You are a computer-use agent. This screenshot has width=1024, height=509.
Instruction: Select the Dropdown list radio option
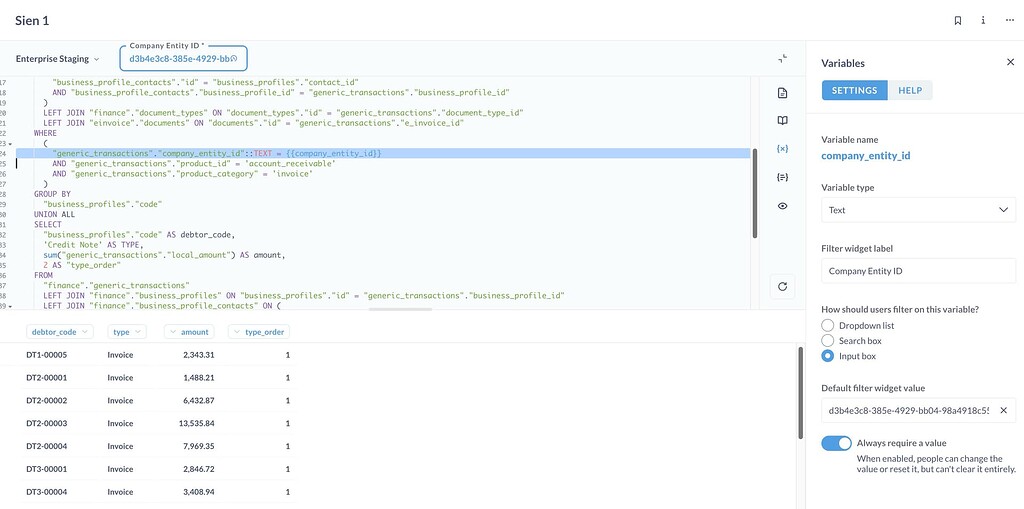(827, 326)
